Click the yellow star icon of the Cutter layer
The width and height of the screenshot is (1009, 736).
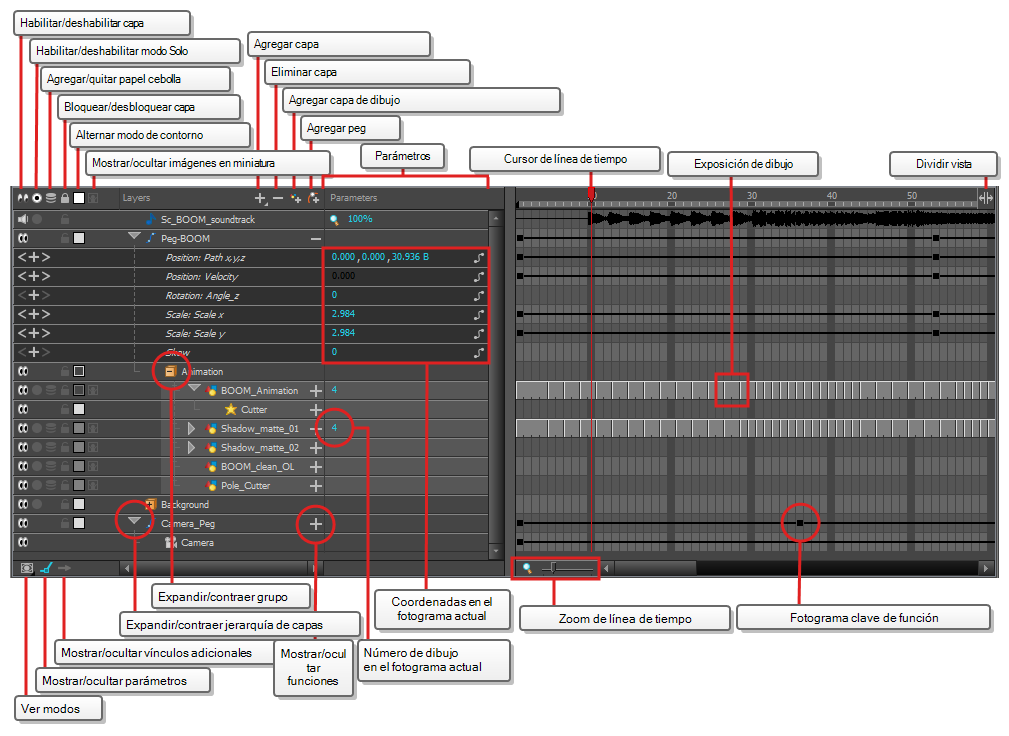coord(230,409)
